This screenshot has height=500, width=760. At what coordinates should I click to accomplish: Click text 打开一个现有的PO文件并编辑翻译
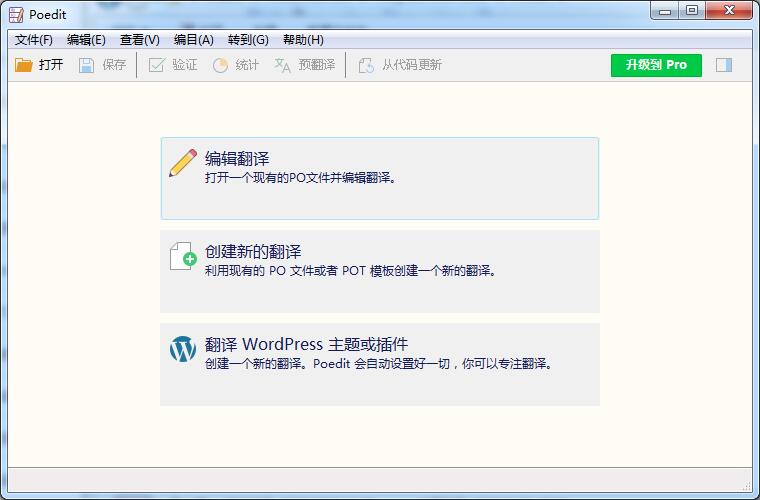(x=301, y=178)
